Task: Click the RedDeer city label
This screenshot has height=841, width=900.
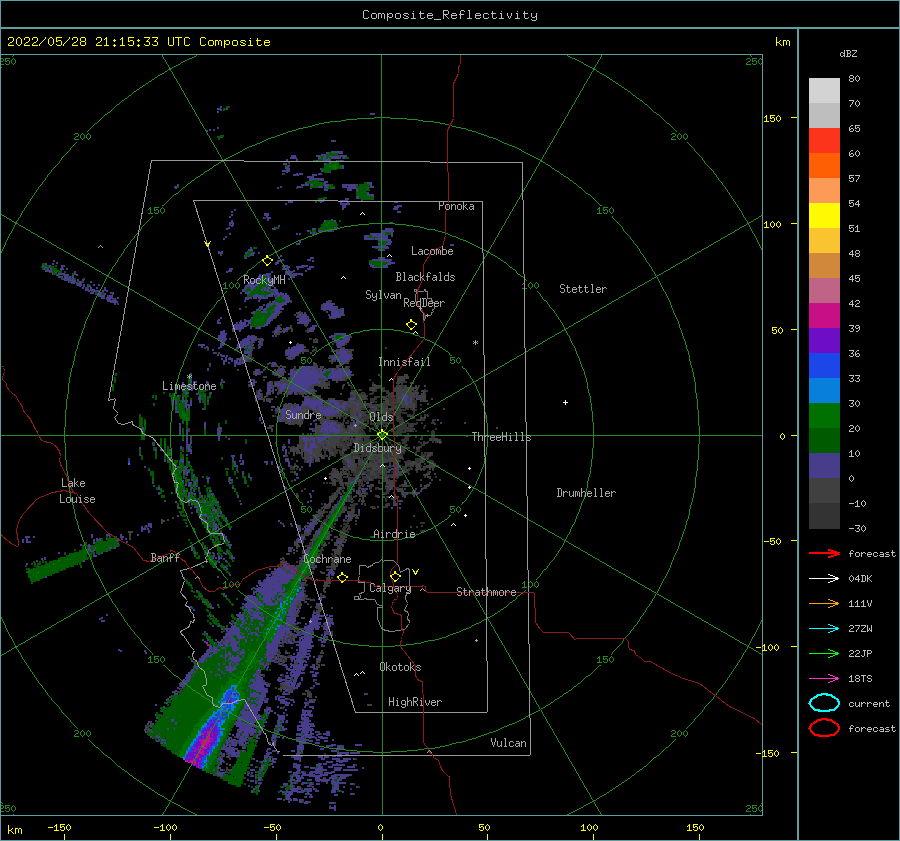Action: [x=424, y=303]
